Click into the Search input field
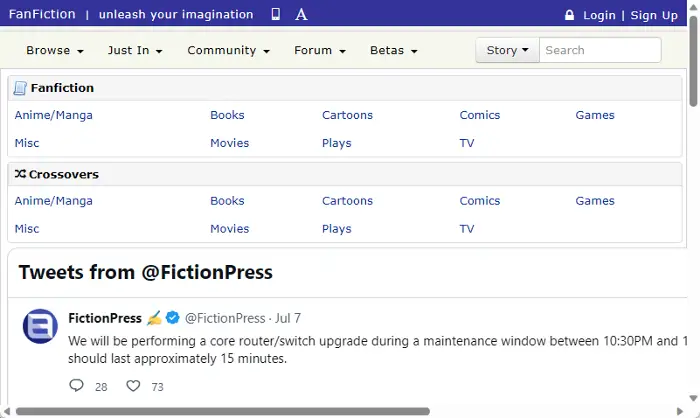The height and width of the screenshot is (418, 700). [600, 50]
